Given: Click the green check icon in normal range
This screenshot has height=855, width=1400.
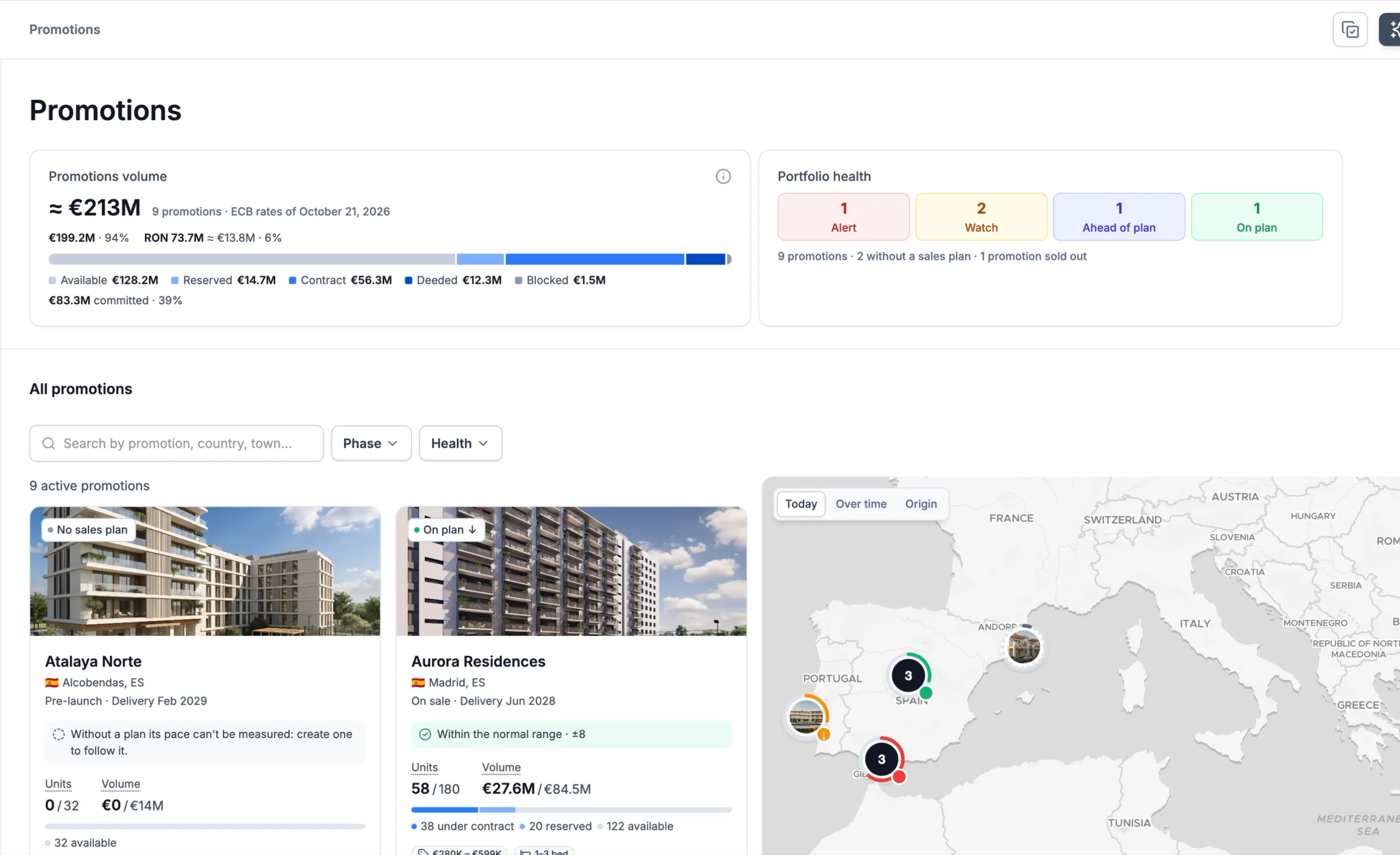Looking at the screenshot, I should (x=425, y=734).
